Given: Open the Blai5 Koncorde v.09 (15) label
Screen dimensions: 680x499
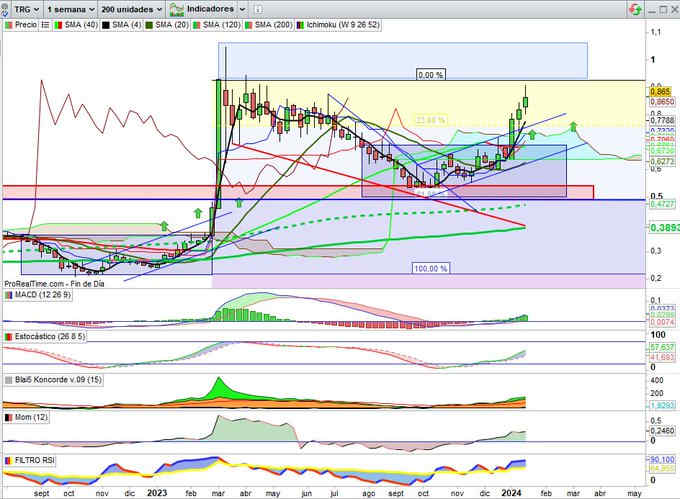Looking at the screenshot, I should pyautogui.click(x=58, y=380).
